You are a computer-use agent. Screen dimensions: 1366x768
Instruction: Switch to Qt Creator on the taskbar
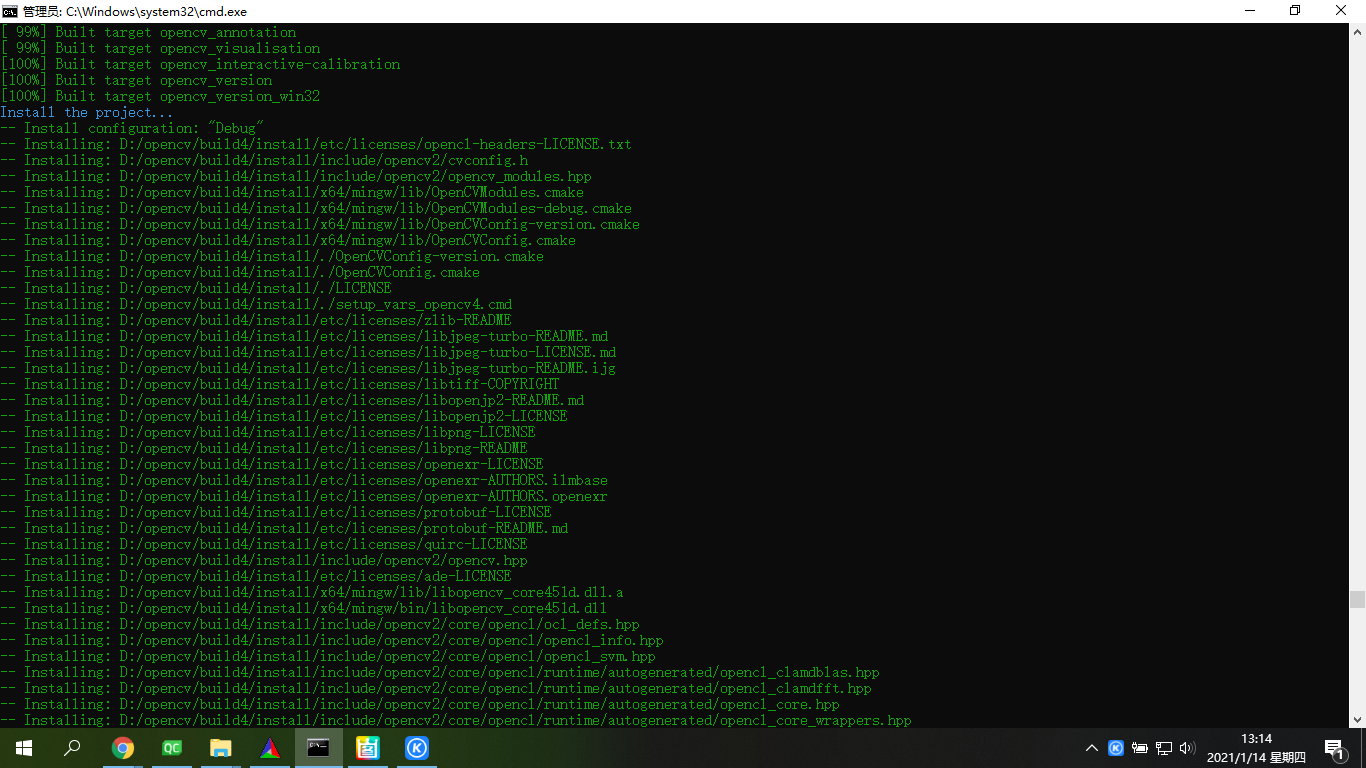(x=172, y=748)
